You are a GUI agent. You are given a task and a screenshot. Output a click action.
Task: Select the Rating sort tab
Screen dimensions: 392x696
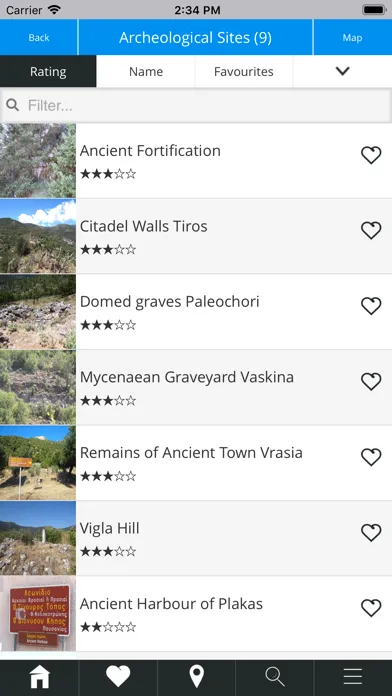pos(48,71)
